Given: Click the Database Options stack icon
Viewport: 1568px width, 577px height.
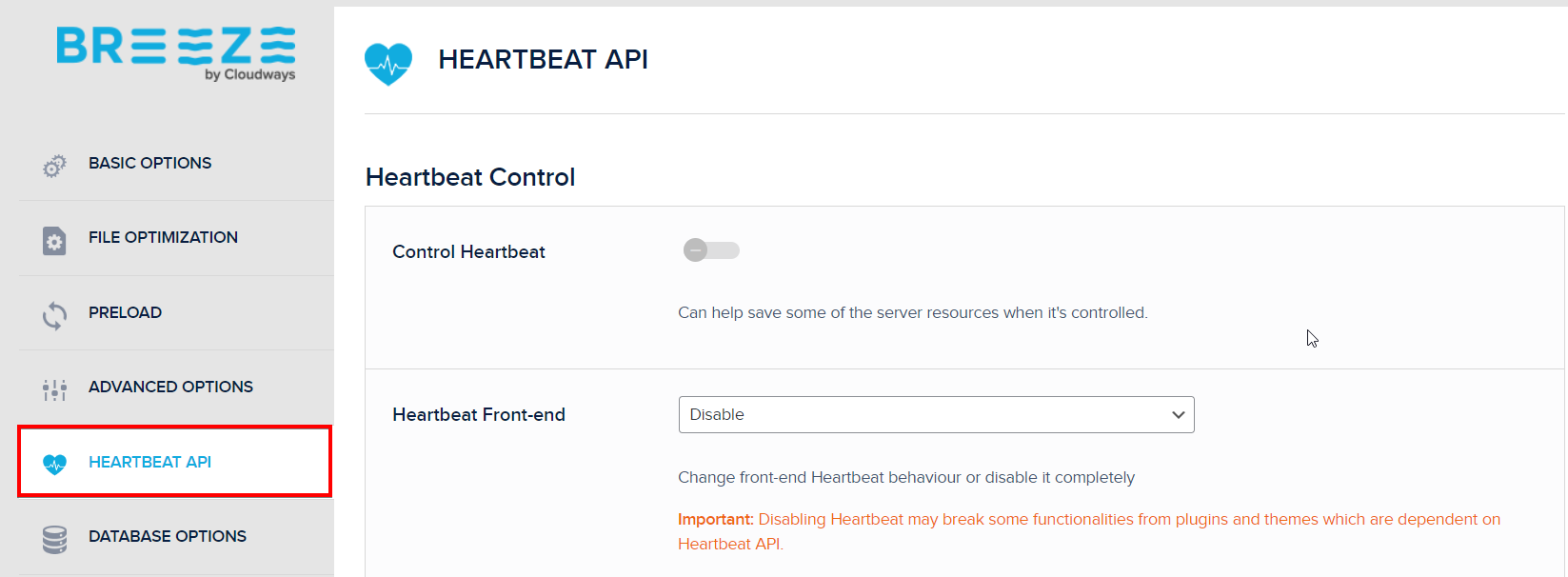Looking at the screenshot, I should pos(54,539).
